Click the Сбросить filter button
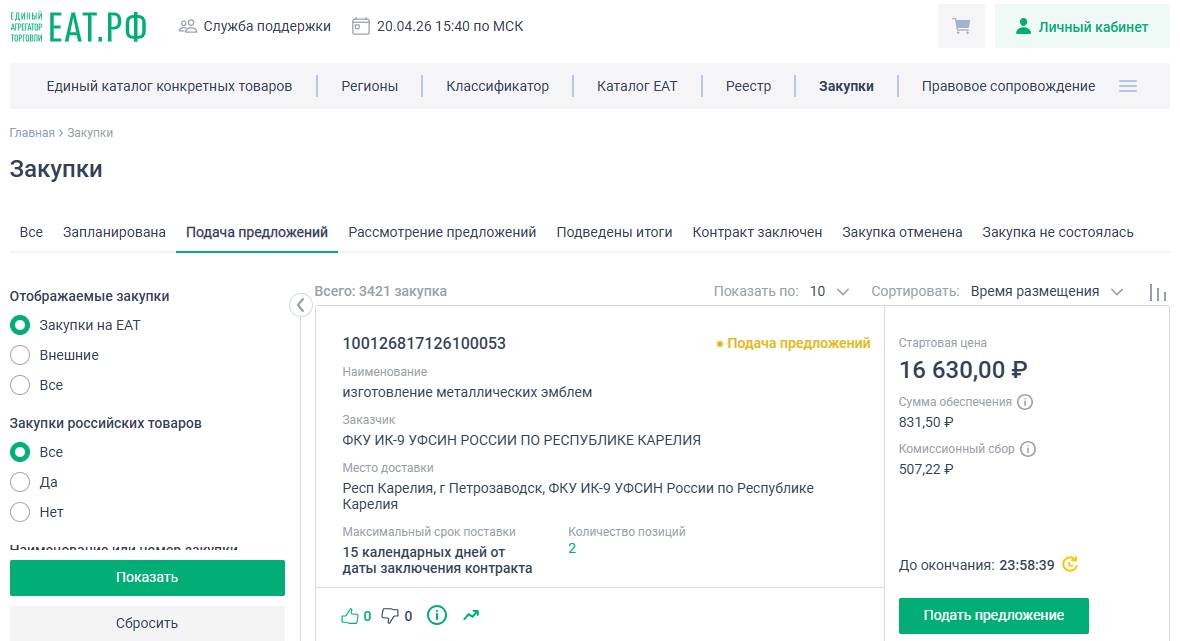 coord(148,623)
